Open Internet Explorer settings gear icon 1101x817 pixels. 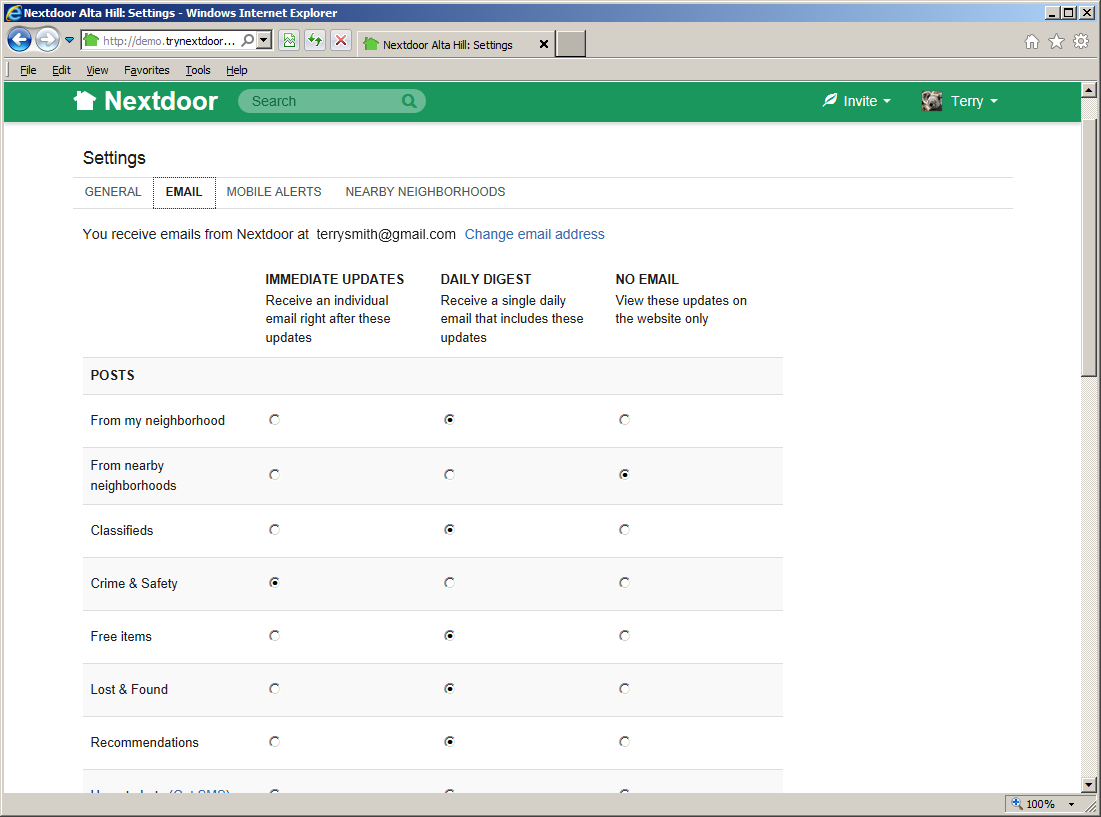[1081, 40]
